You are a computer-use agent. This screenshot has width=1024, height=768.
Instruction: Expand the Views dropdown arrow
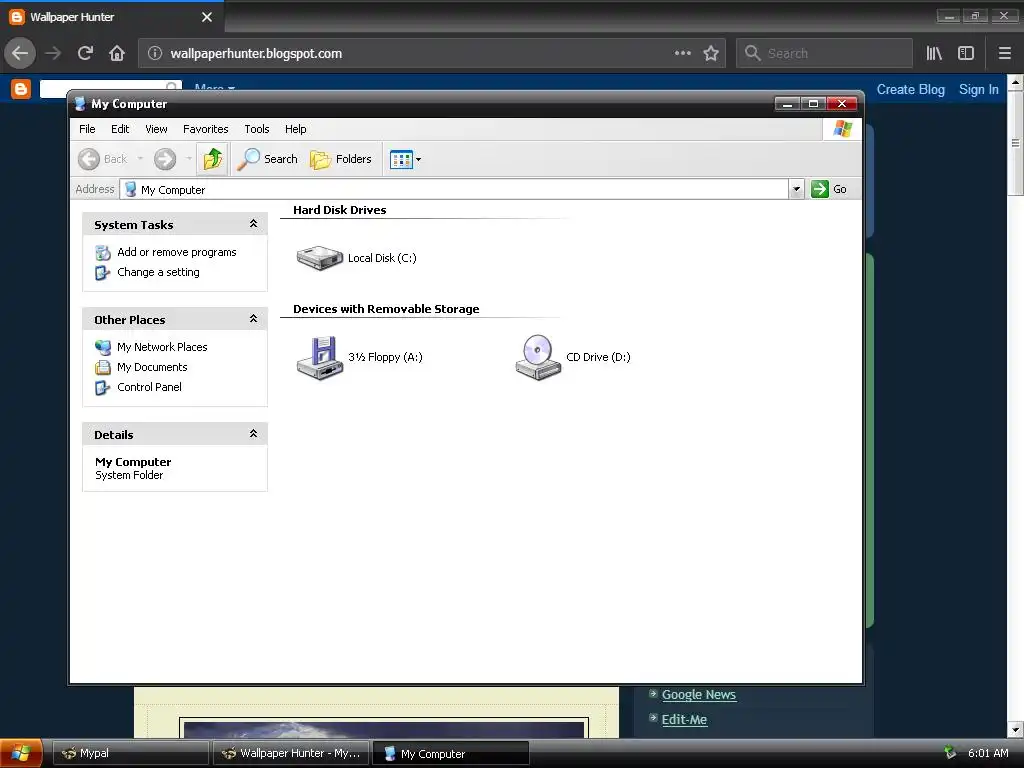coord(419,159)
